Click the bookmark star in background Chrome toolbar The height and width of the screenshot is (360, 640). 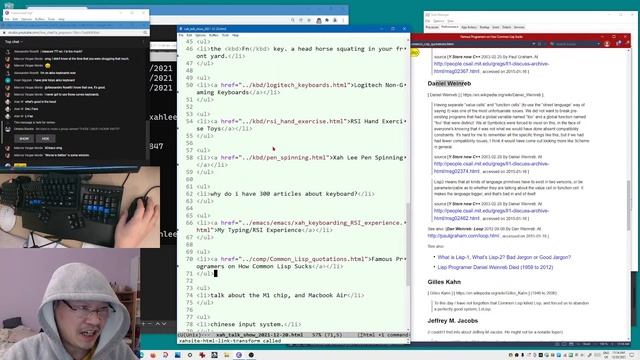[309, 20]
